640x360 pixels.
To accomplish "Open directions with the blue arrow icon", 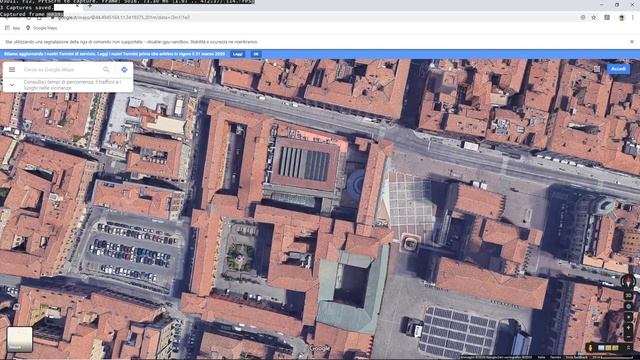I will 124,70.
